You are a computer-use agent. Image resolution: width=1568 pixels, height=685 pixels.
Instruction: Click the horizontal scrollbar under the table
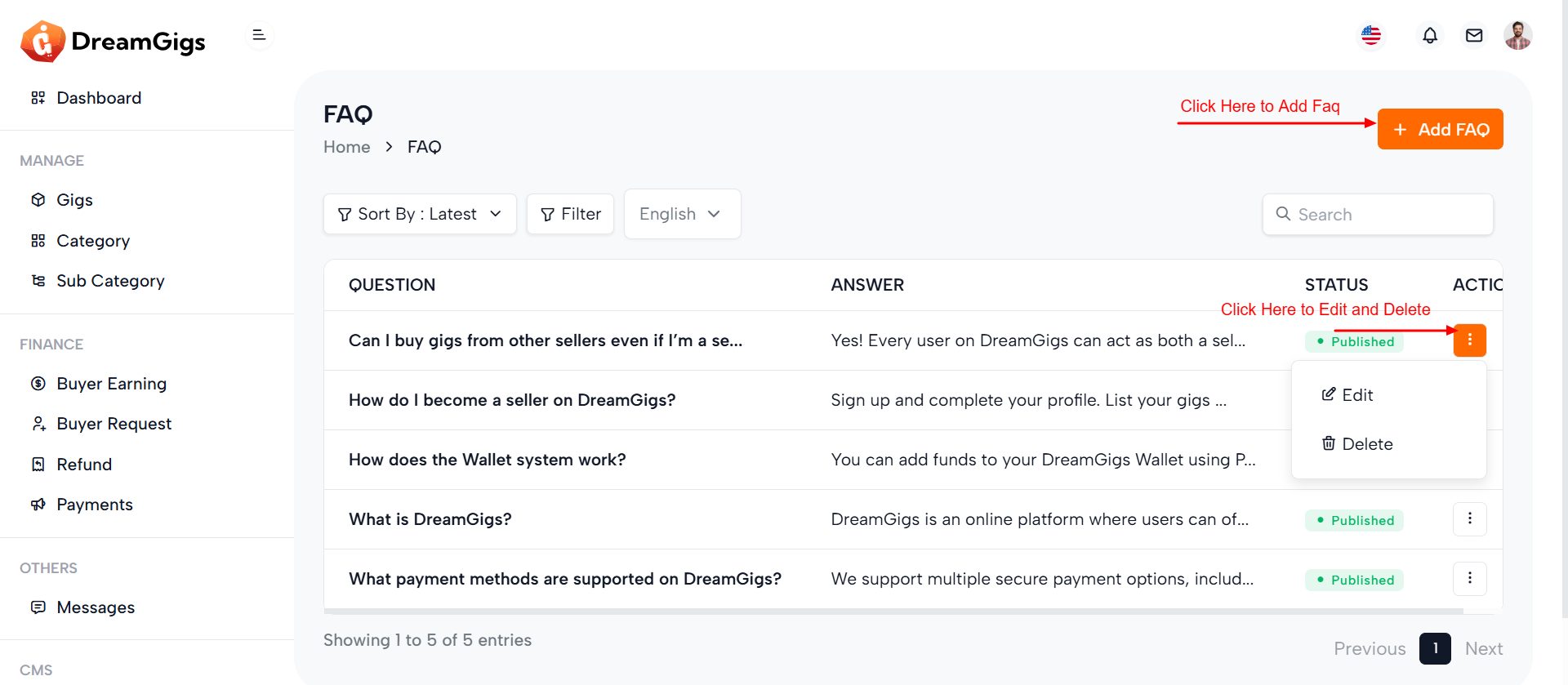tap(893, 611)
